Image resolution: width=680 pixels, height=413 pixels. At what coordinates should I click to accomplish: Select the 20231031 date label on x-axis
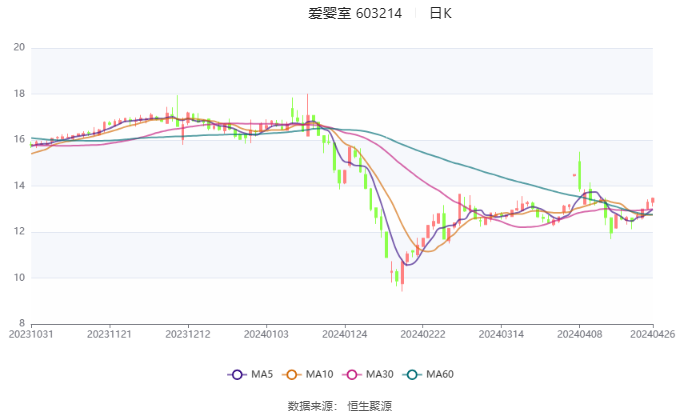(32, 334)
